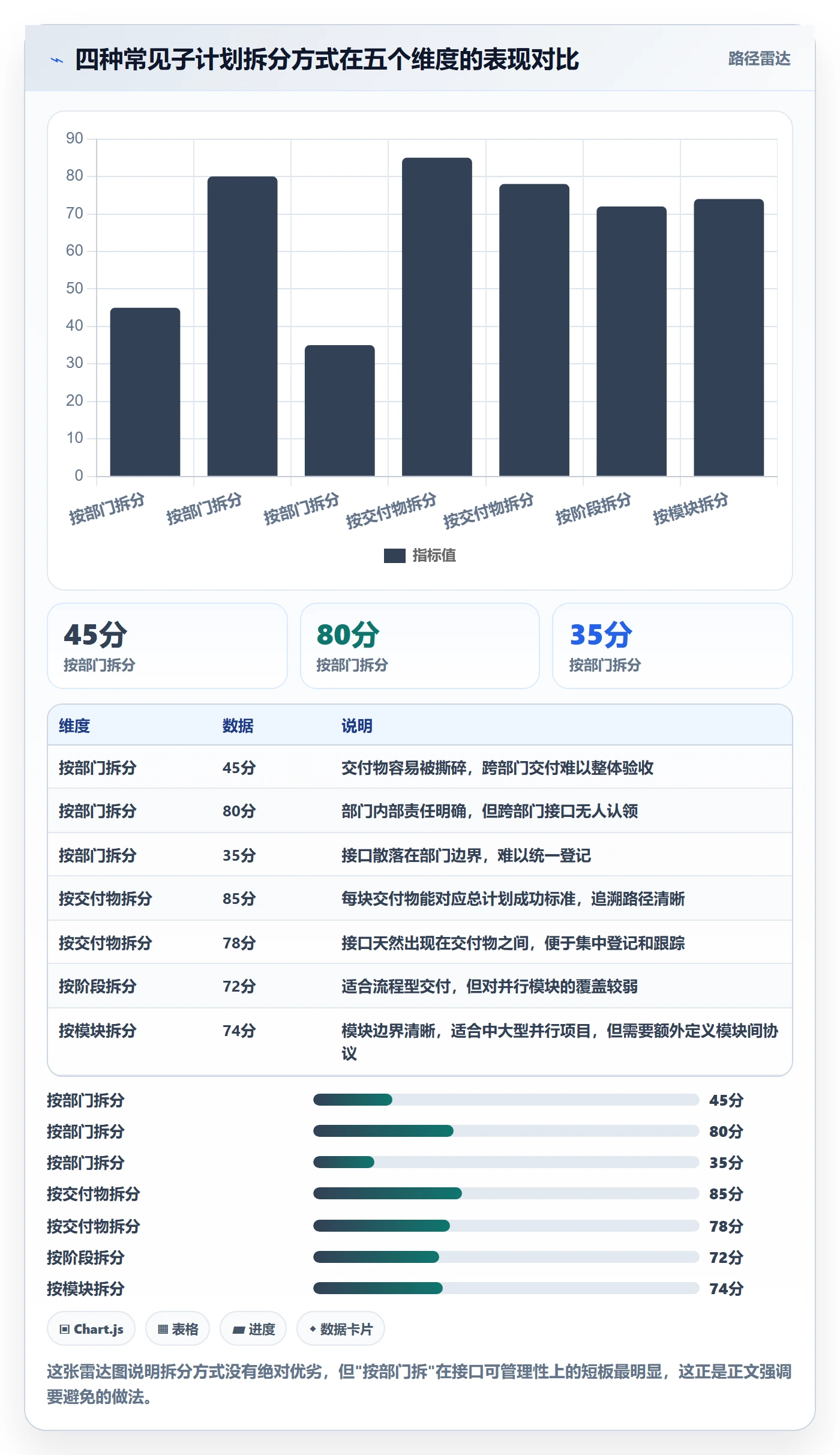Click the footer paragraph starting 这张雷达图说明

[x=420, y=1384]
